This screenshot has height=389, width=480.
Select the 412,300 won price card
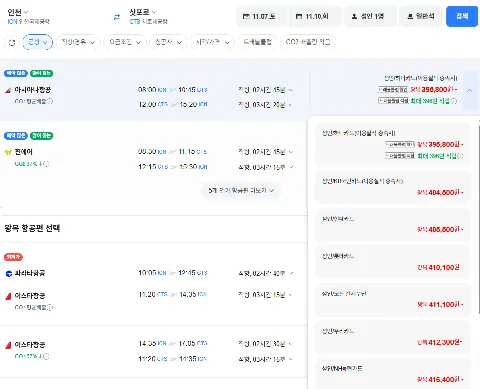(x=393, y=337)
